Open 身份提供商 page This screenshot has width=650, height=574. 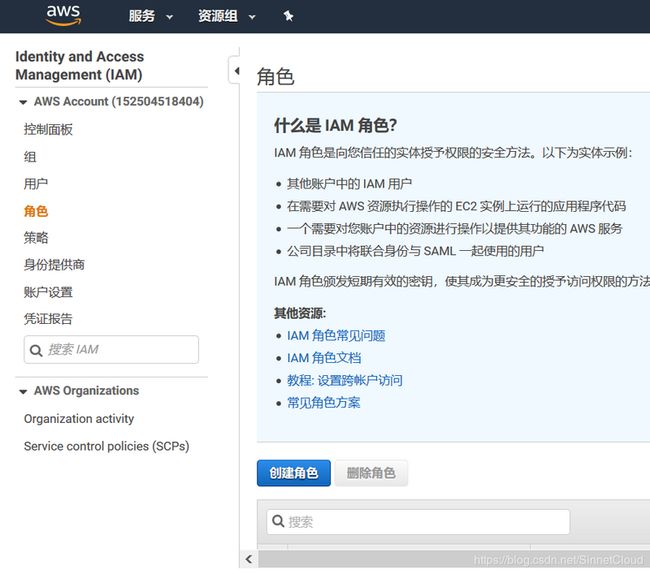coord(54,265)
